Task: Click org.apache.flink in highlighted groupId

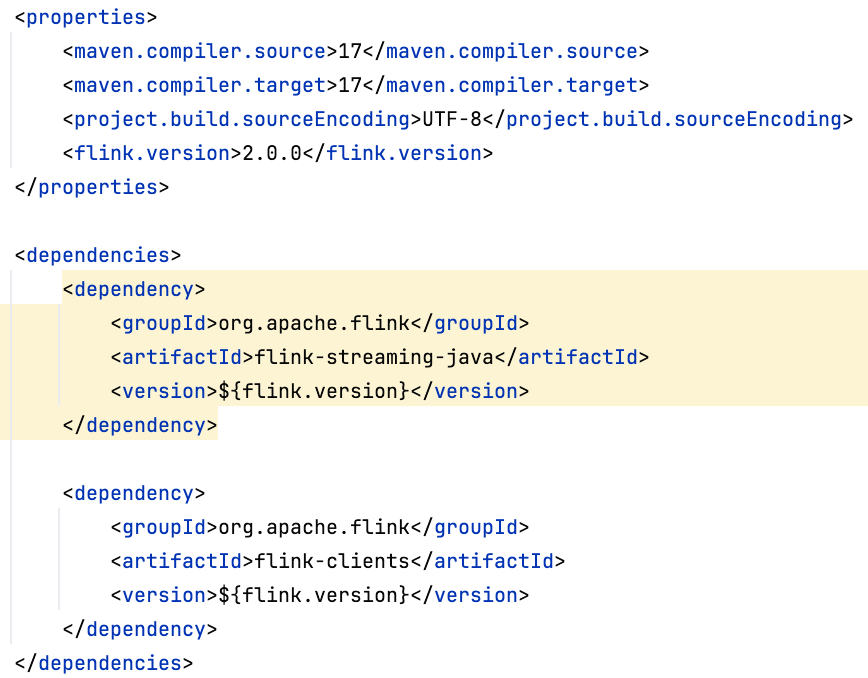Action: [x=314, y=323]
